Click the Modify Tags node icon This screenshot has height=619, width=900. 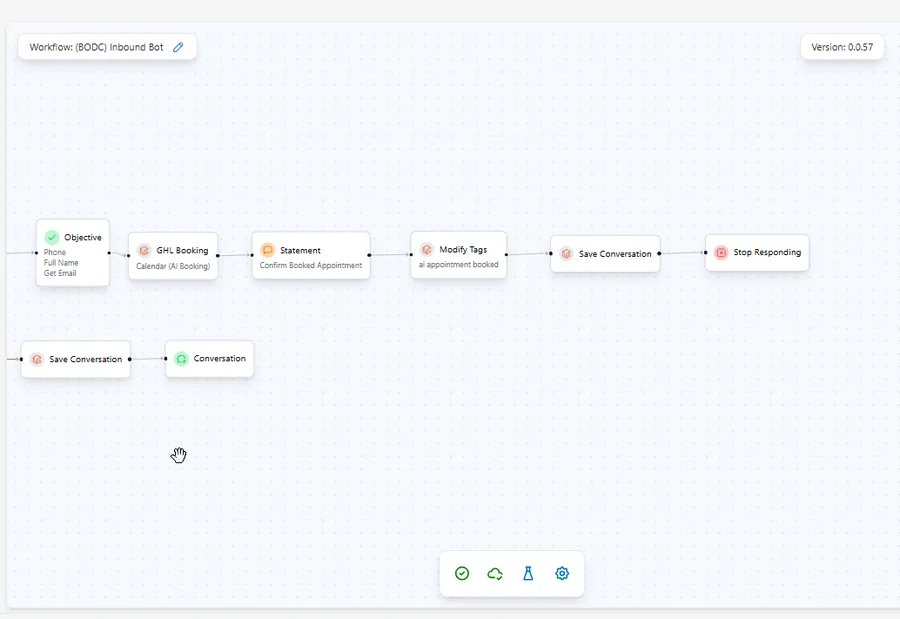click(x=426, y=249)
